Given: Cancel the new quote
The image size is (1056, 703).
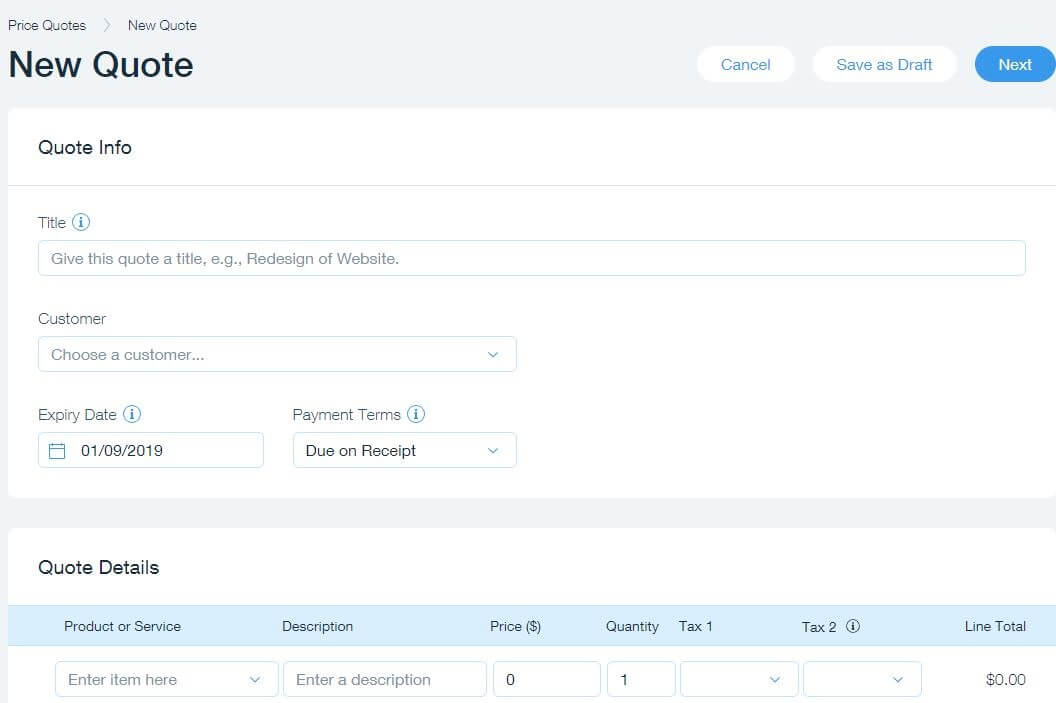Looking at the screenshot, I should (x=746, y=65).
